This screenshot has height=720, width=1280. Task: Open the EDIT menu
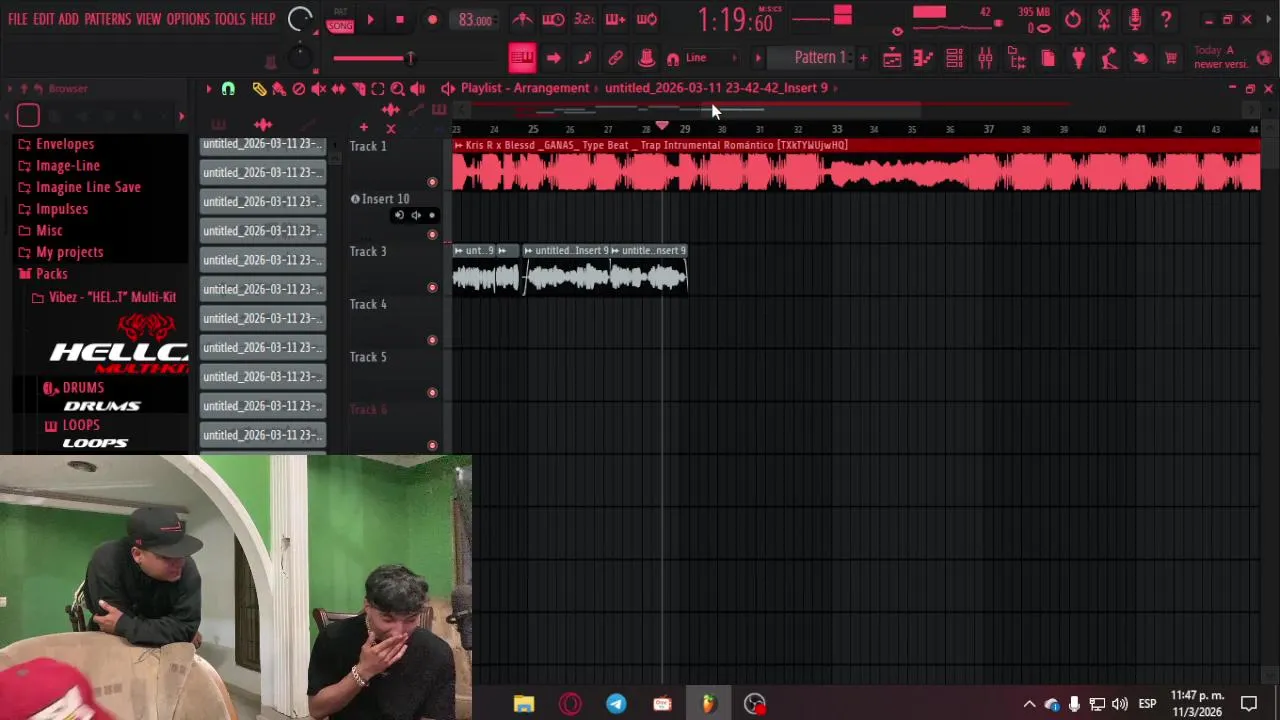(x=43, y=19)
